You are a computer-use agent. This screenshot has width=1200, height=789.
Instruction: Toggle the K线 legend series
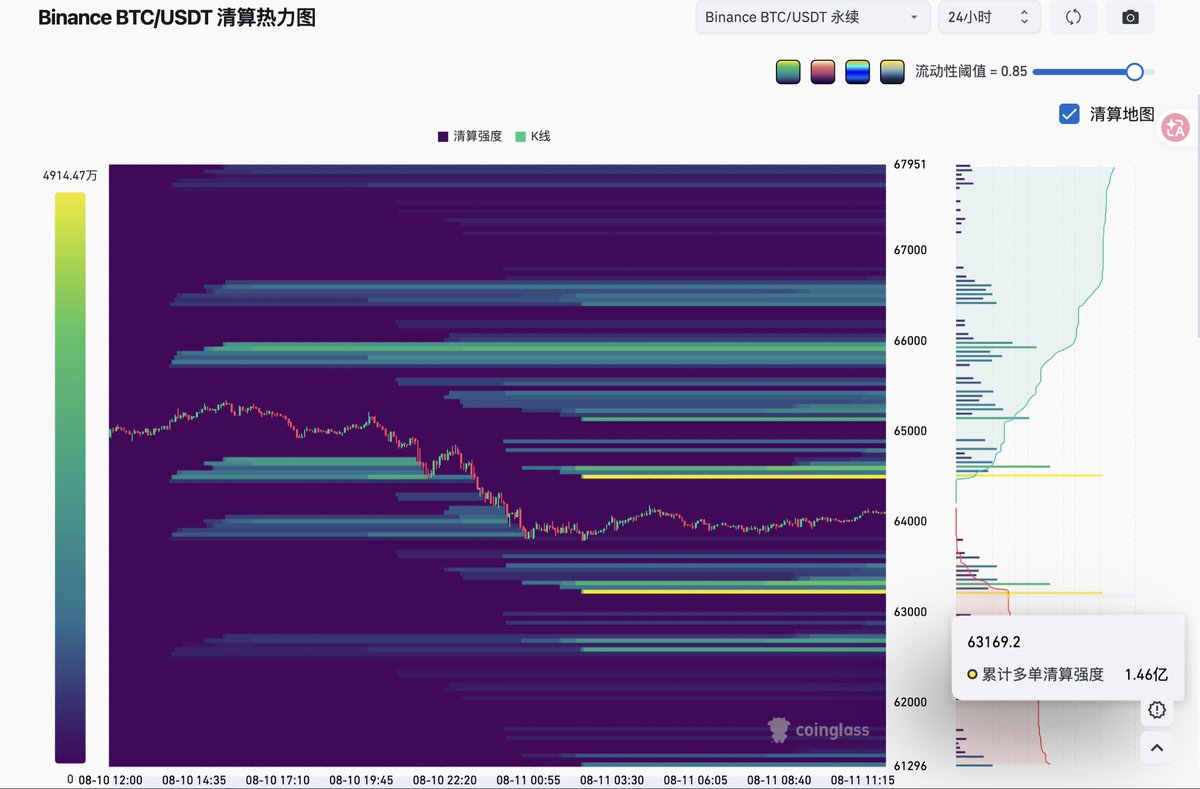click(x=533, y=136)
